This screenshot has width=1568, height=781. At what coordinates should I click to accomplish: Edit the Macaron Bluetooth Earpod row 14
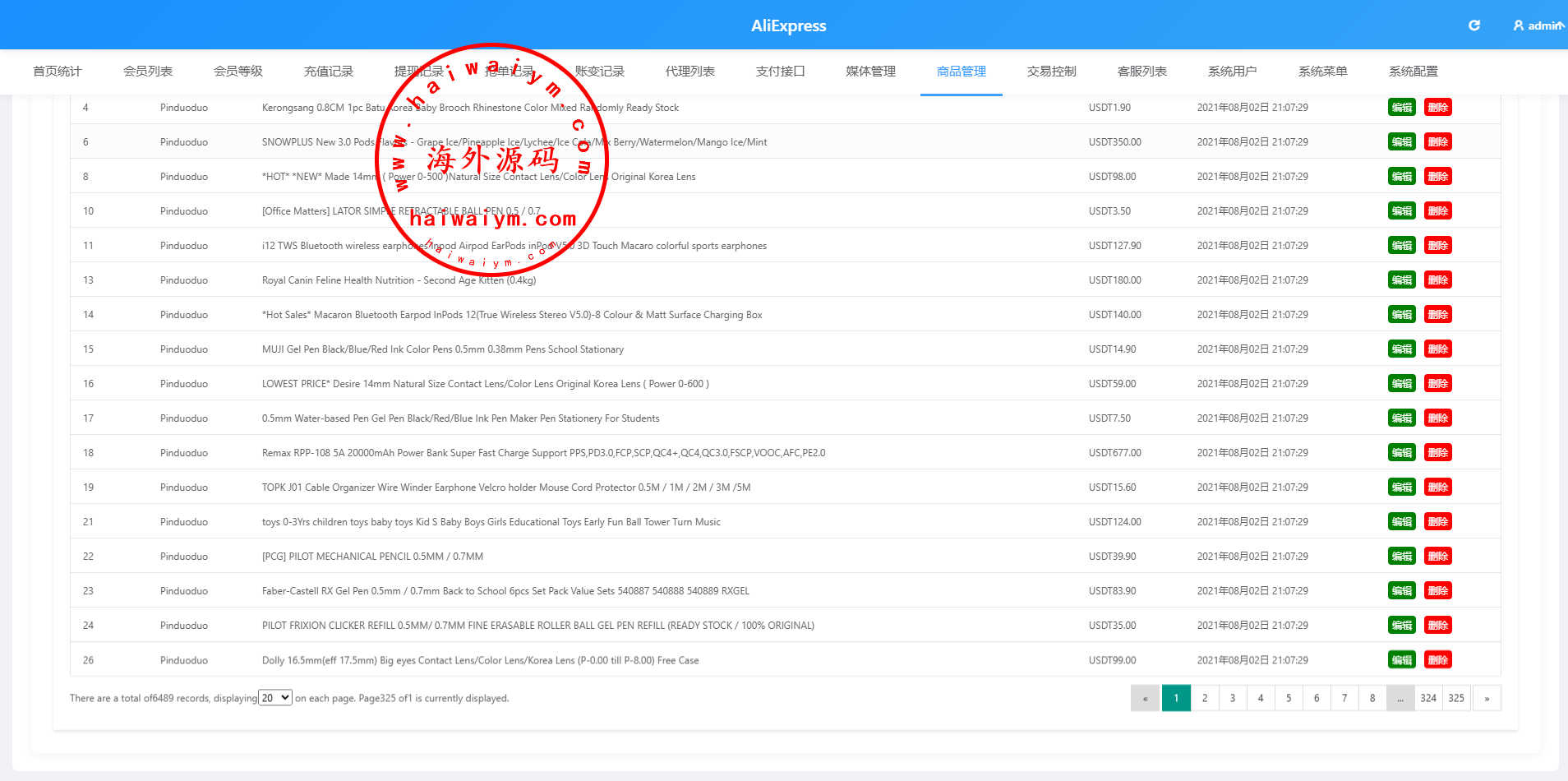pos(1402,315)
